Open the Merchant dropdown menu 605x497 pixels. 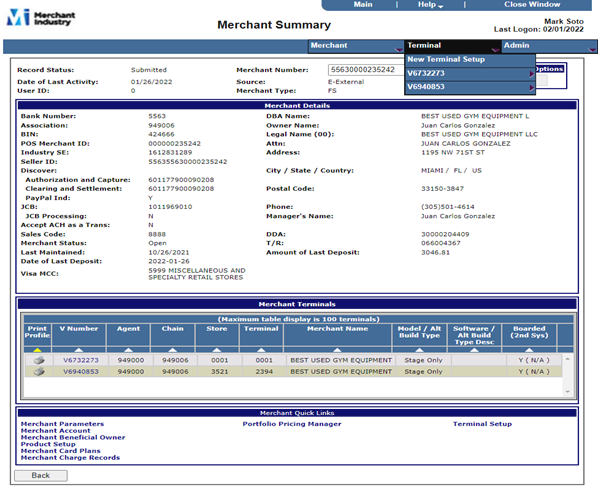click(x=356, y=46)
